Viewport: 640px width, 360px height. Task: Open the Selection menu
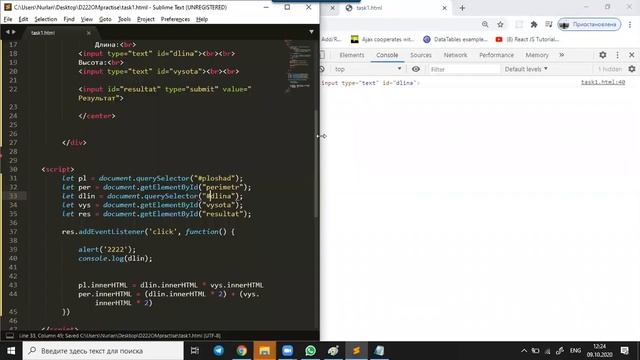click(x=46, y=19)
